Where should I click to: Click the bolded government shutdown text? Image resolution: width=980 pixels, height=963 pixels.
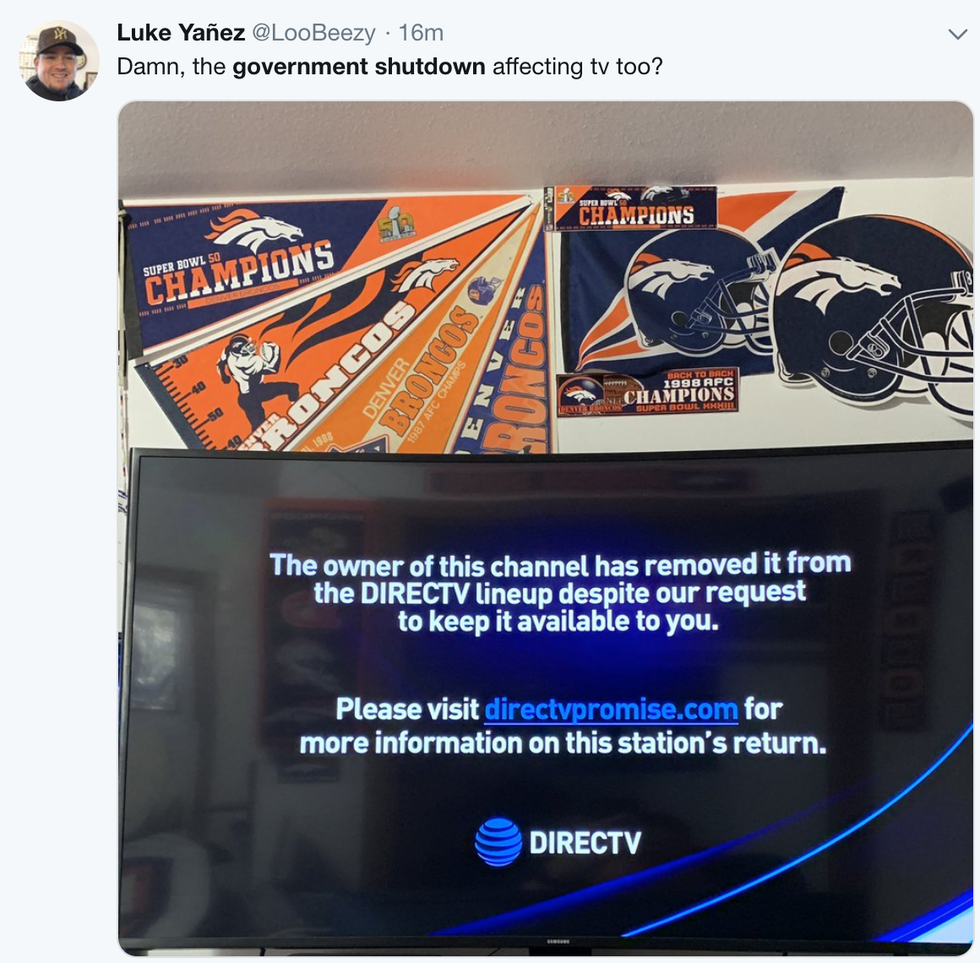click(359, 66)
